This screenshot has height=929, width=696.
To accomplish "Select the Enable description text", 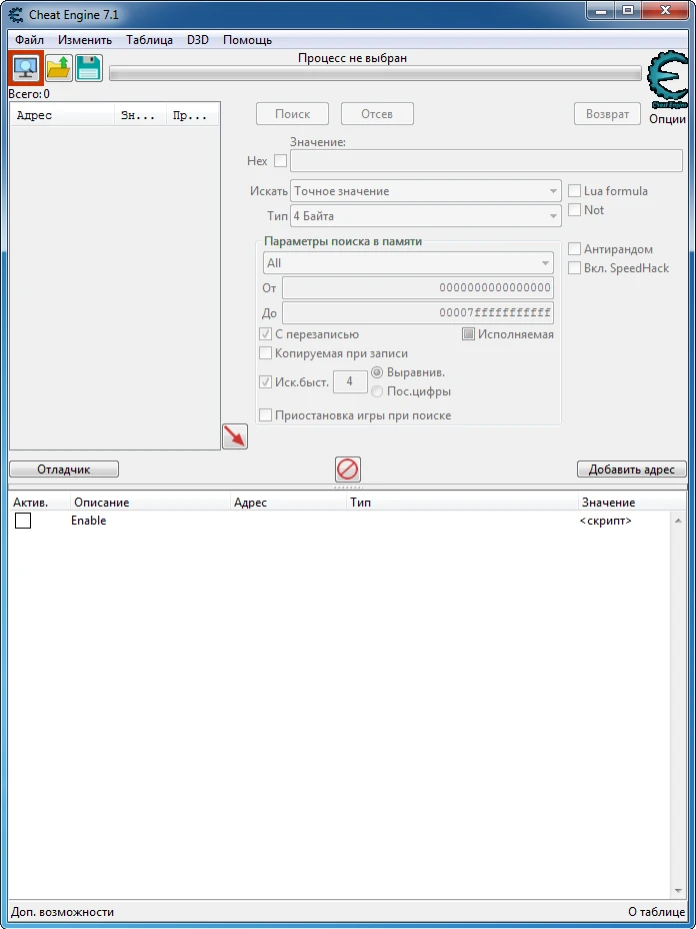I will point(88,521).
